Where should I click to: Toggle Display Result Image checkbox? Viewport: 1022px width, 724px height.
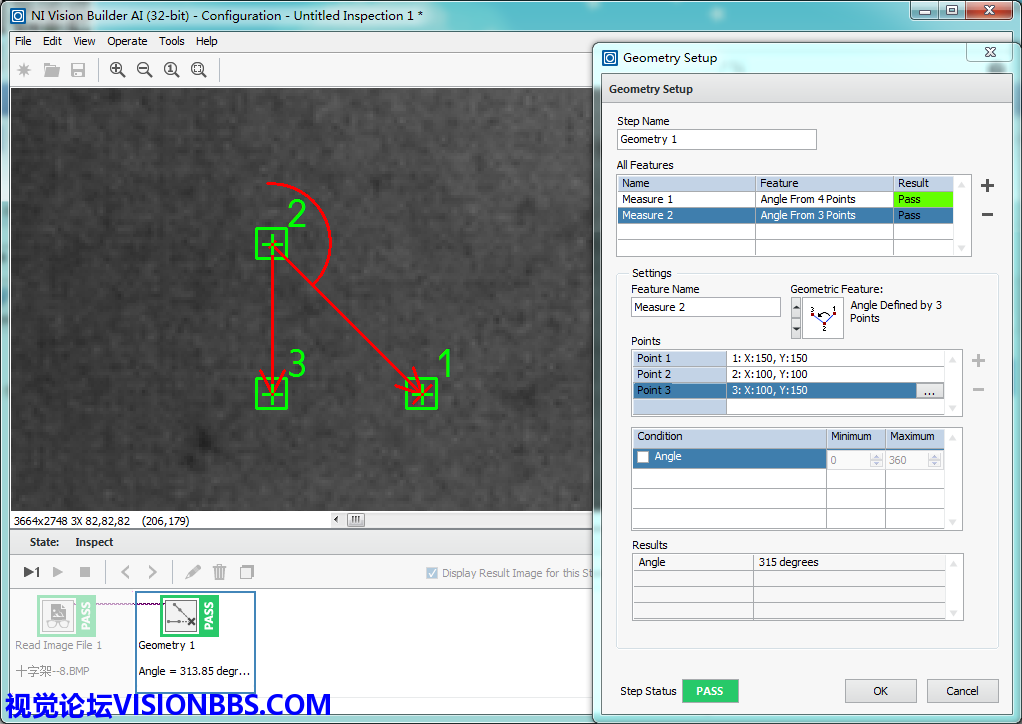(432, 573)
